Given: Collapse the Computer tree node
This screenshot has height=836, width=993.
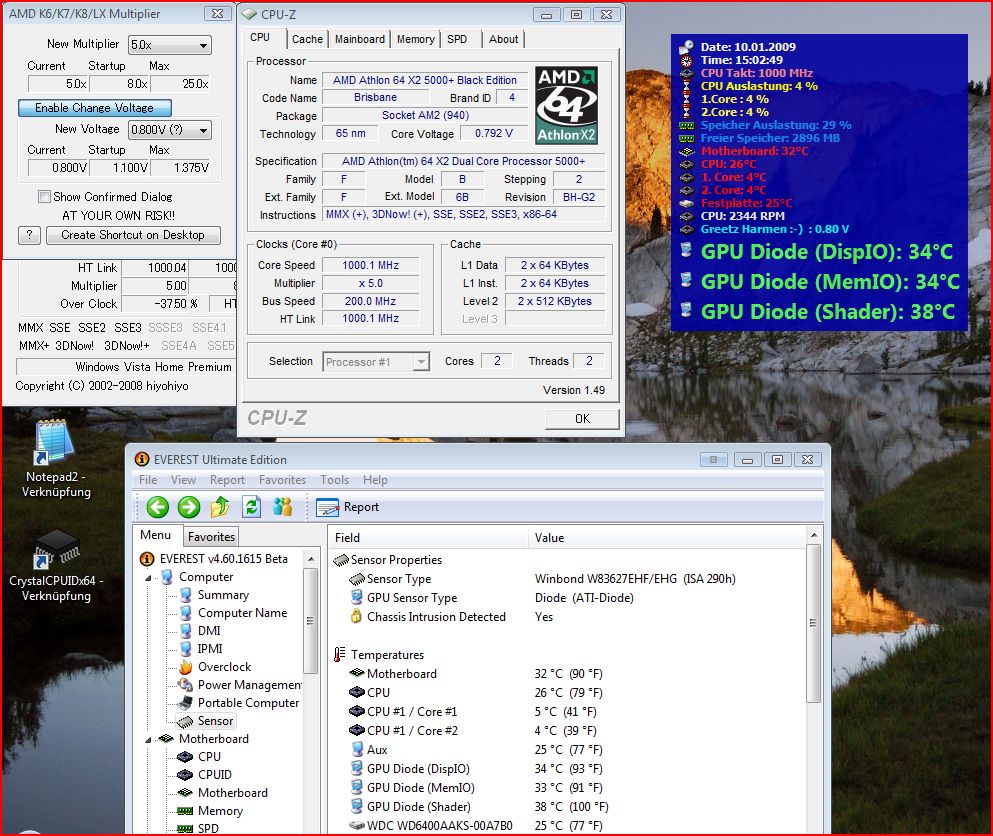Looking at the screenshot, I should (148, 578).
